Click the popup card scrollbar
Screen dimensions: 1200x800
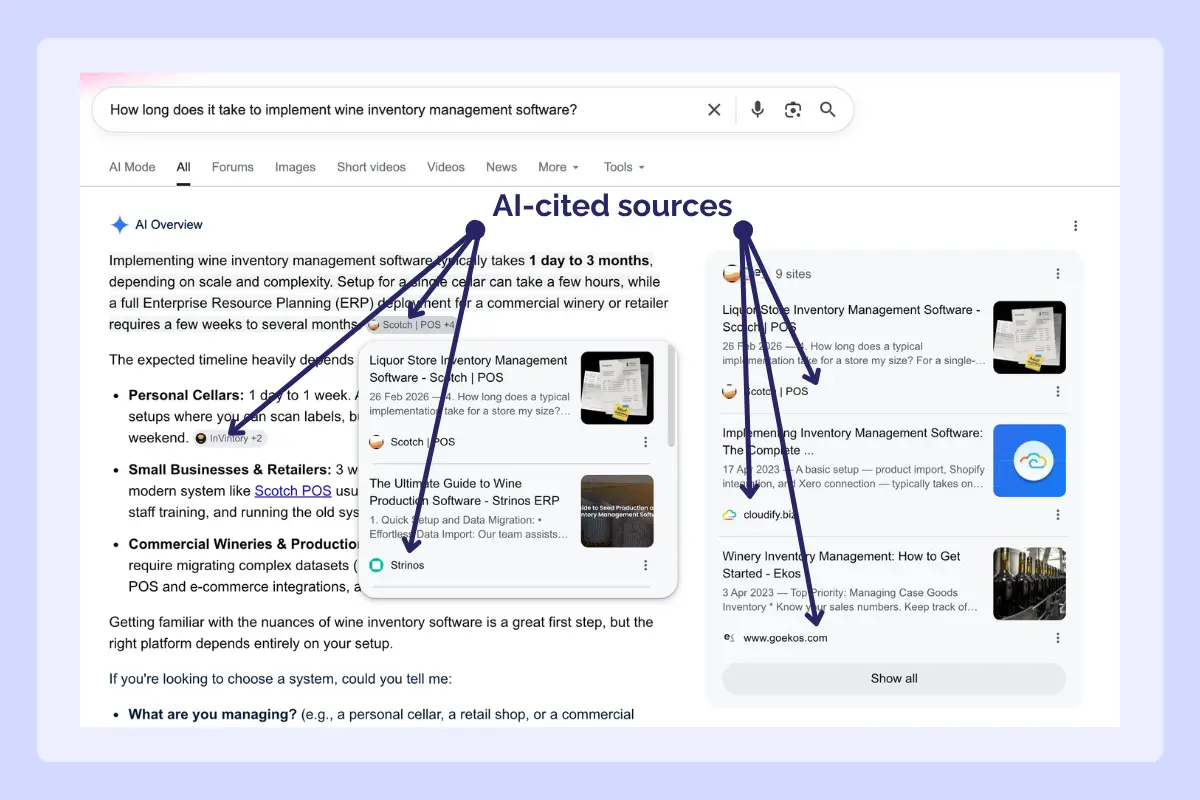point(672,398)
